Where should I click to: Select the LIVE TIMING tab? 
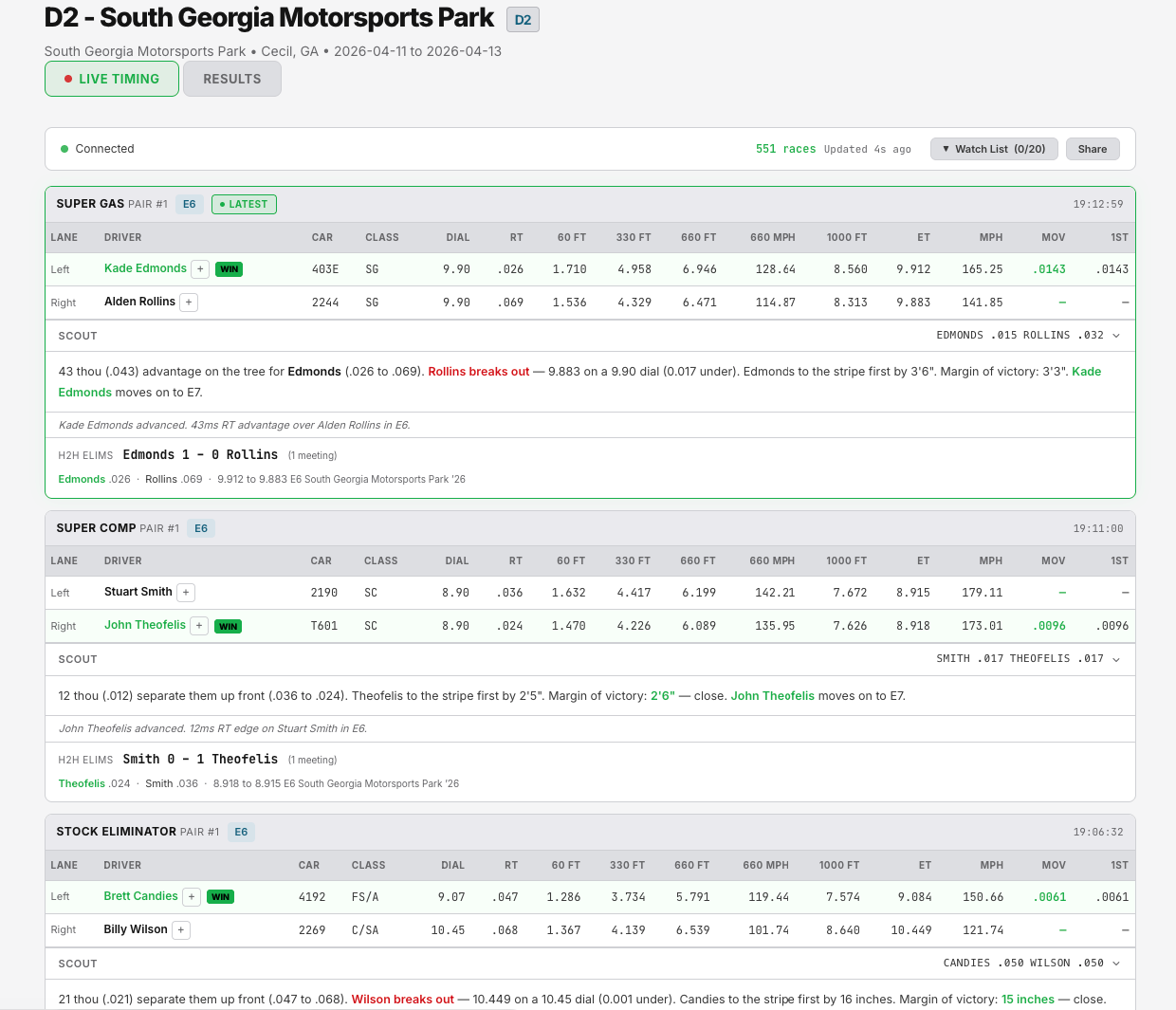(x=111, y=79)
